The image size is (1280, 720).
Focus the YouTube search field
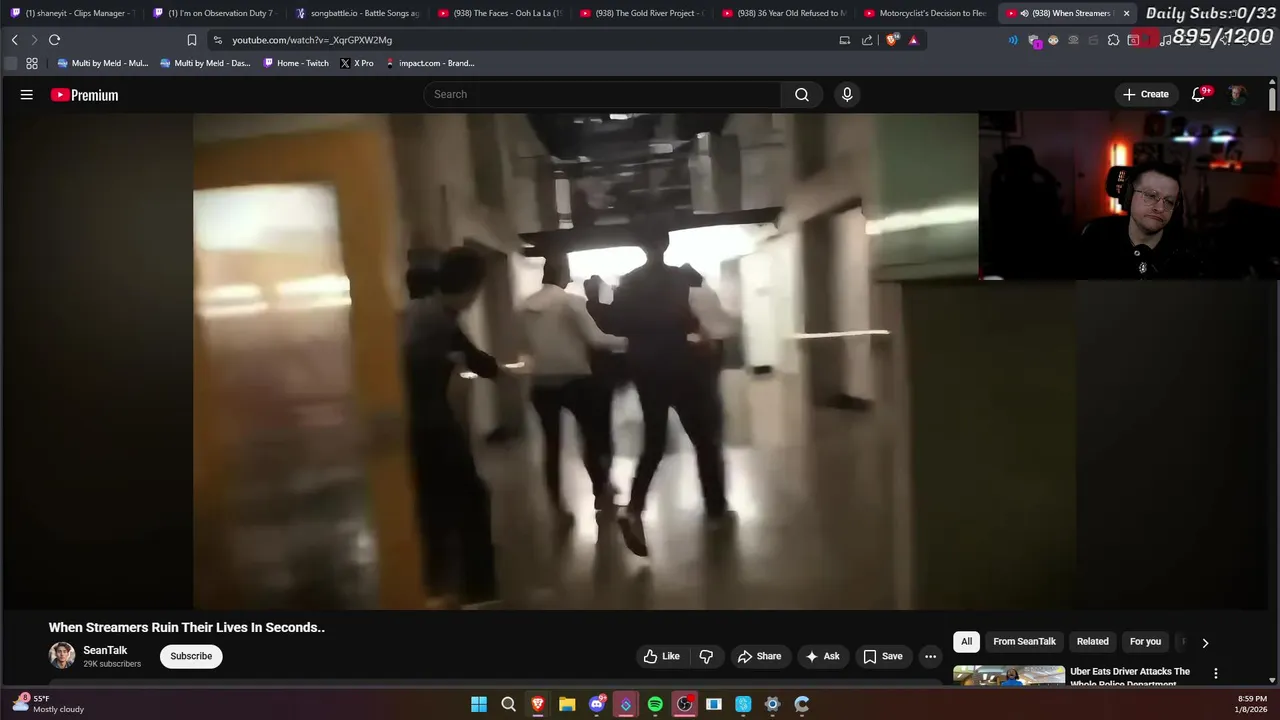point(603,94)
